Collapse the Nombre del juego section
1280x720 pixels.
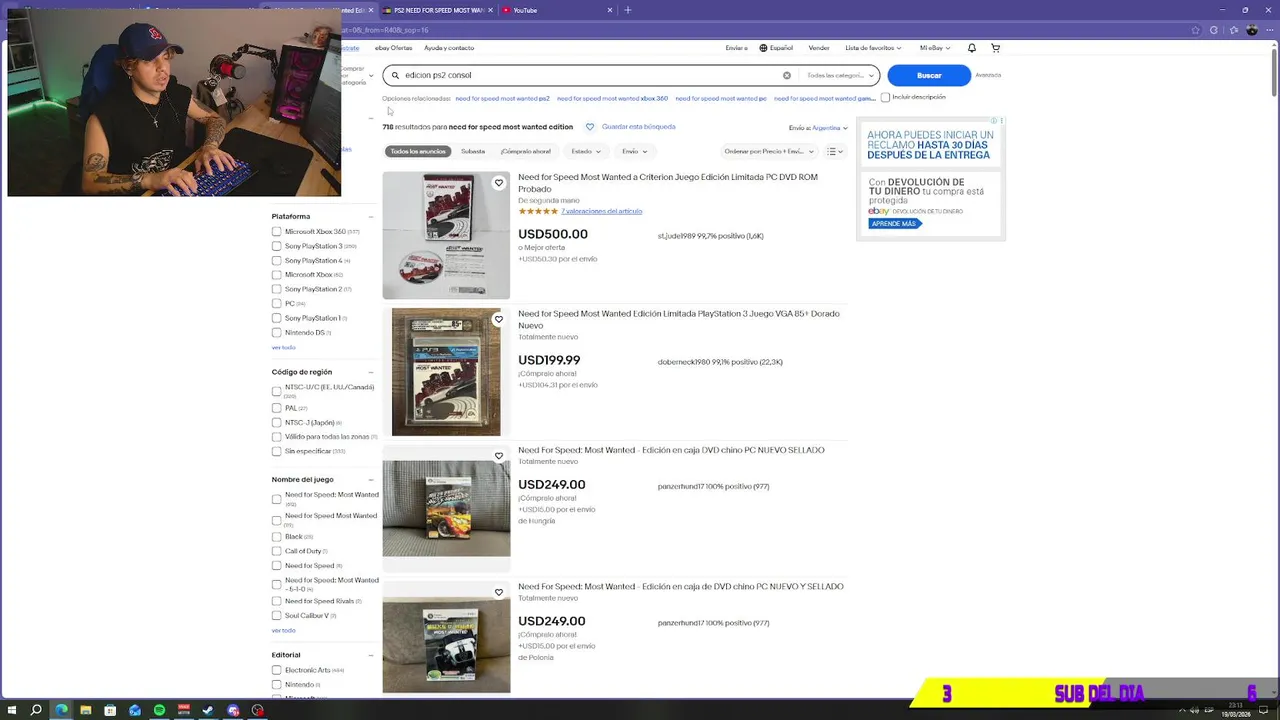371,479
